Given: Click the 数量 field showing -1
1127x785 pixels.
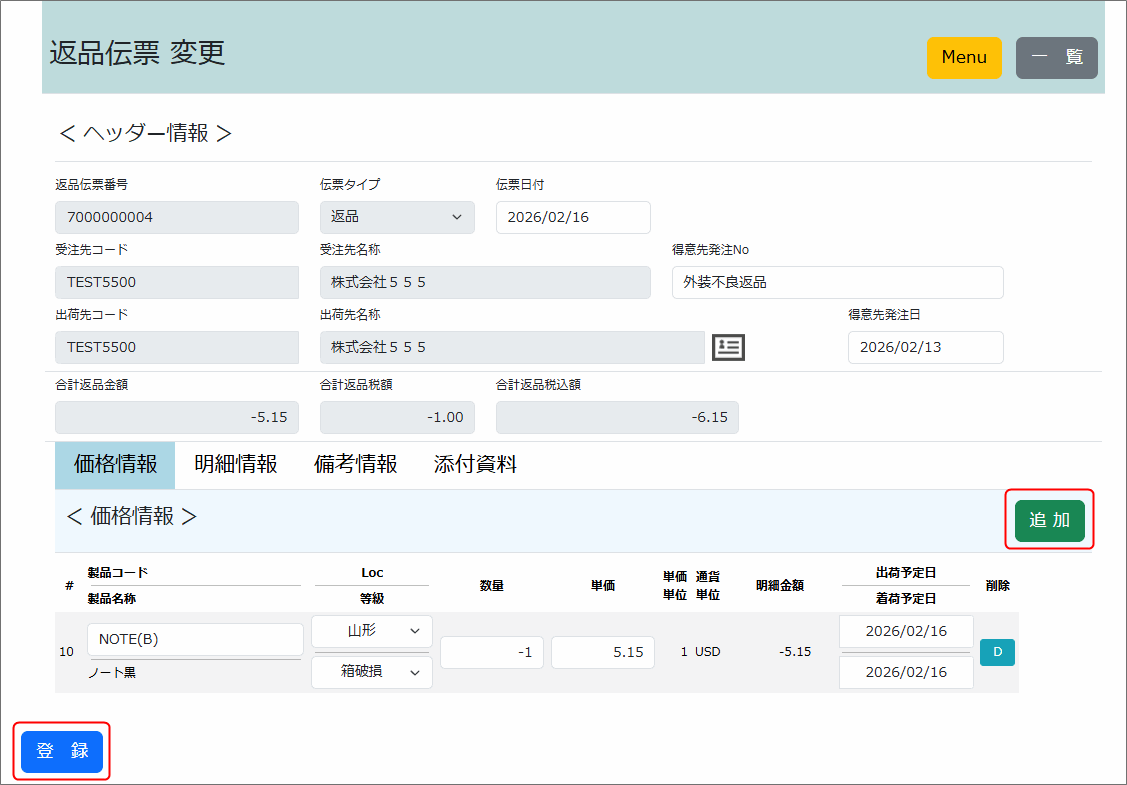Looking at the screenshot, I should (492, 652).
